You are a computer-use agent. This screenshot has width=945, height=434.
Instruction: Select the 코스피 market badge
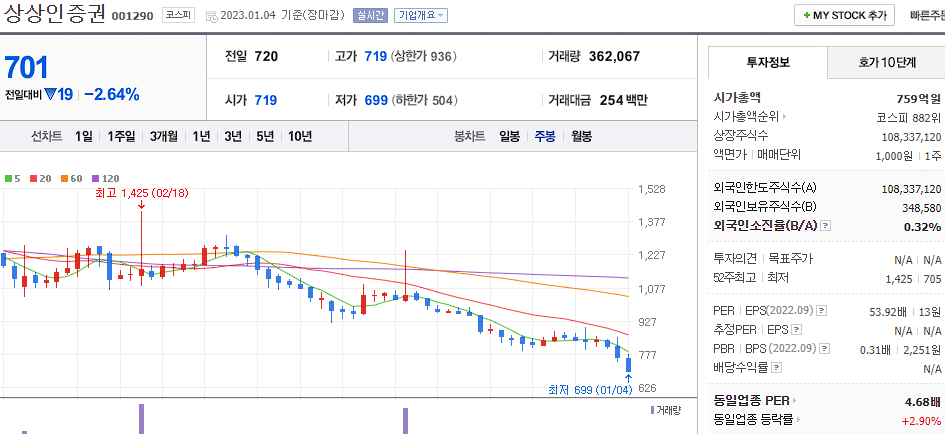(178, 16)
